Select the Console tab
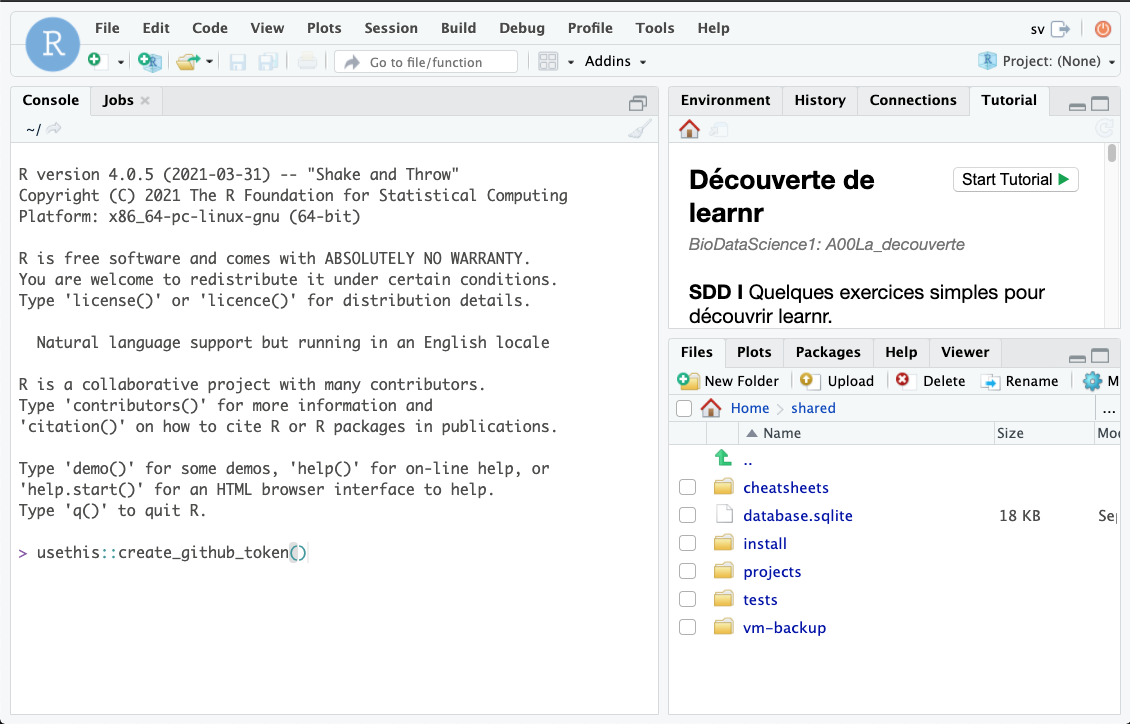The width and height of the screenshot is (1130, 724). (50, 100)
